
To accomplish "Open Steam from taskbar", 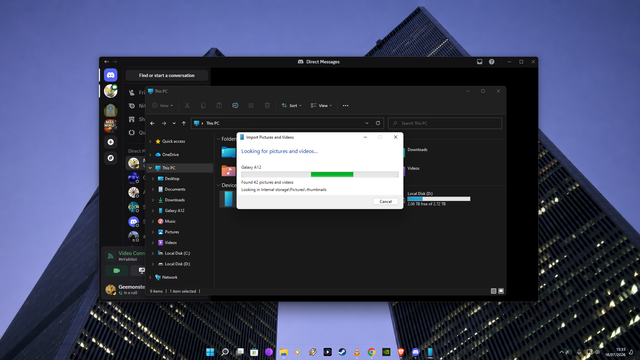I will click(342, 352).
